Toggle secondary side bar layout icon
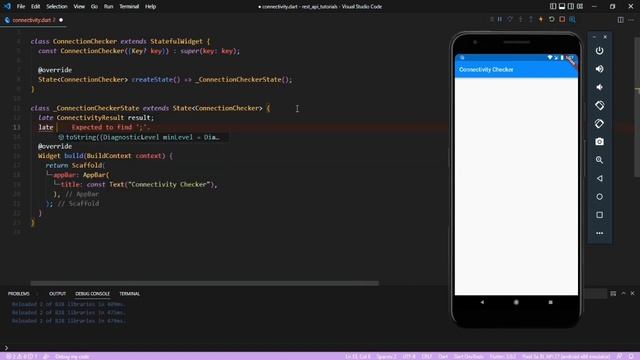This screenshot has height=360, width=640. [571, 7]
